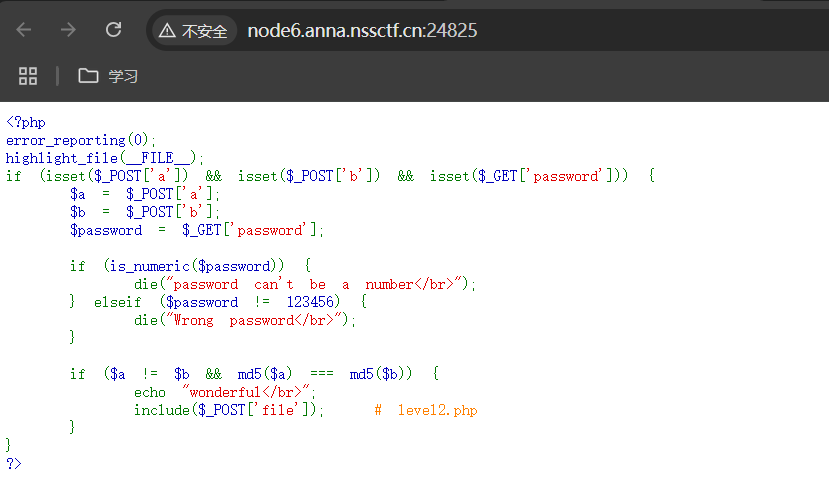Click the browser forward arrow
The image size is (829, 486).
(x=68, y=30)
